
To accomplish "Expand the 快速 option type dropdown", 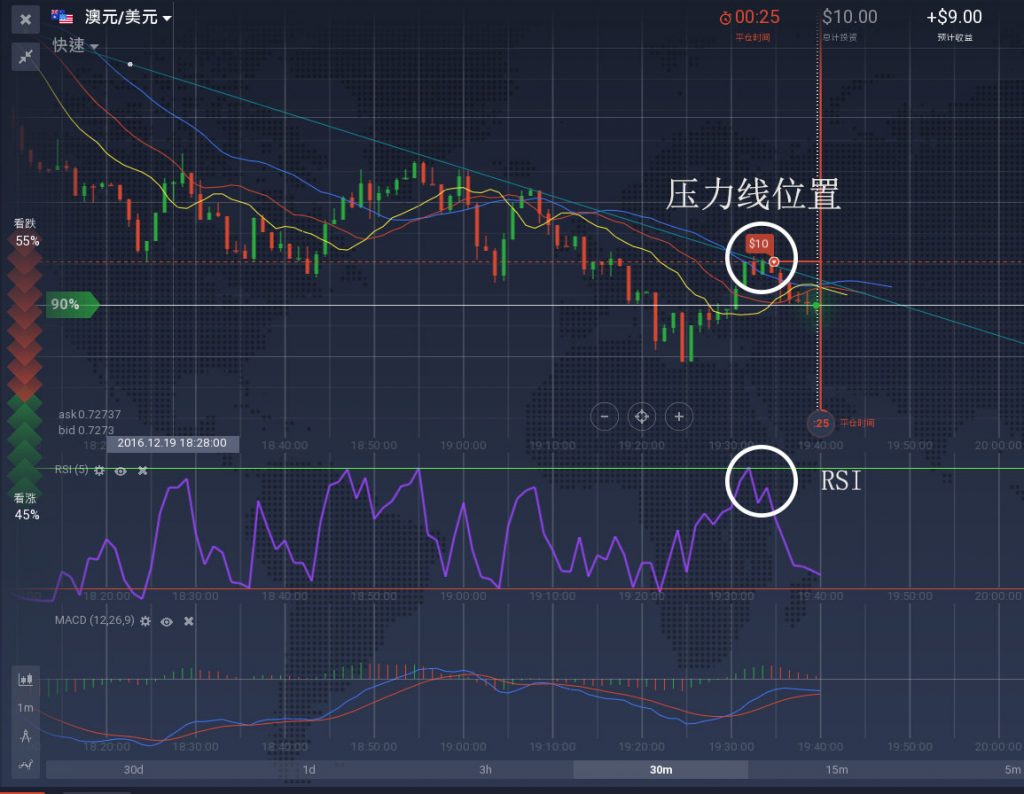I will click(x=94, y=46).
